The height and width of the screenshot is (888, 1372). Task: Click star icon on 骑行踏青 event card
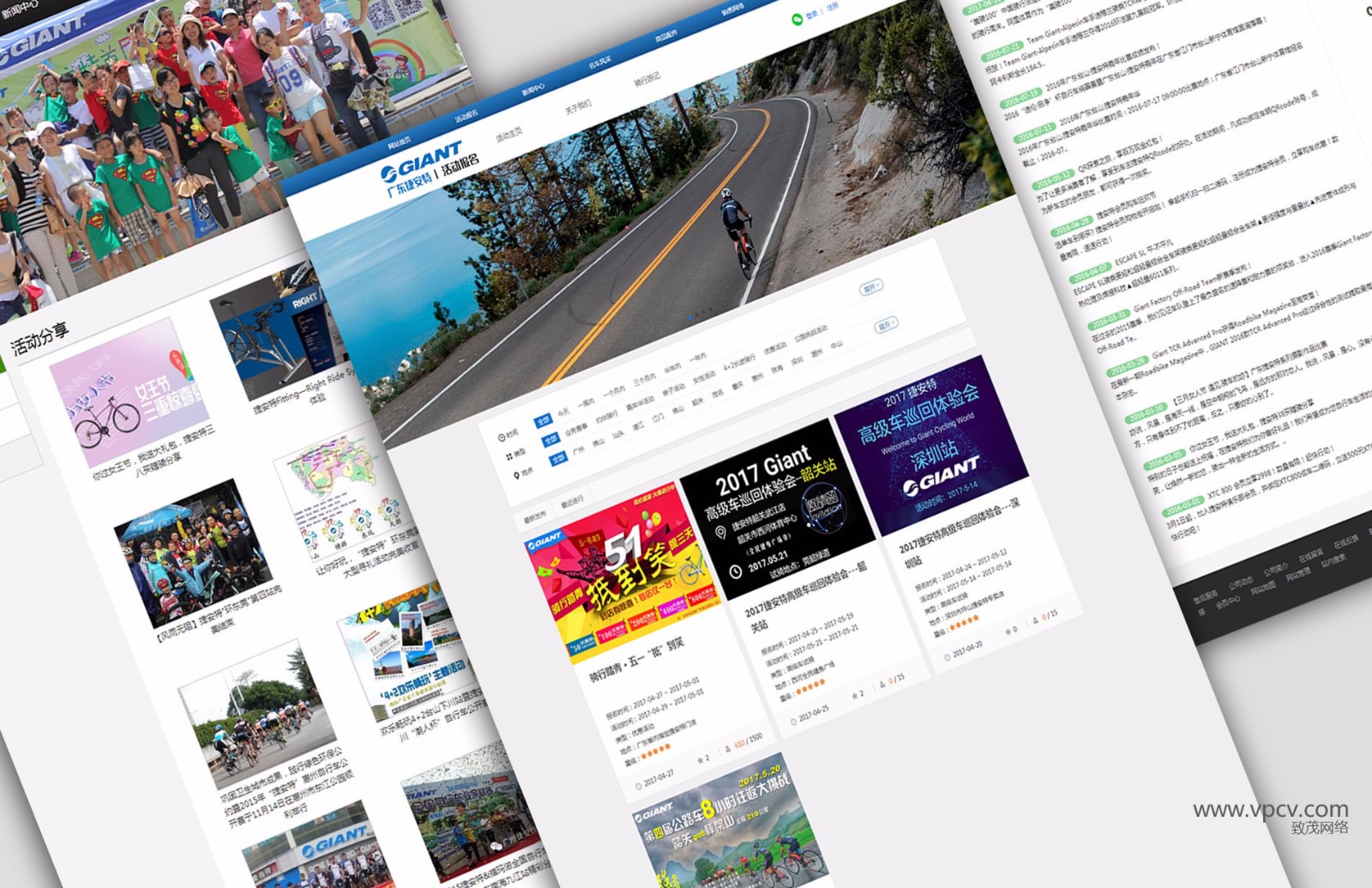[x=701, y=759]
